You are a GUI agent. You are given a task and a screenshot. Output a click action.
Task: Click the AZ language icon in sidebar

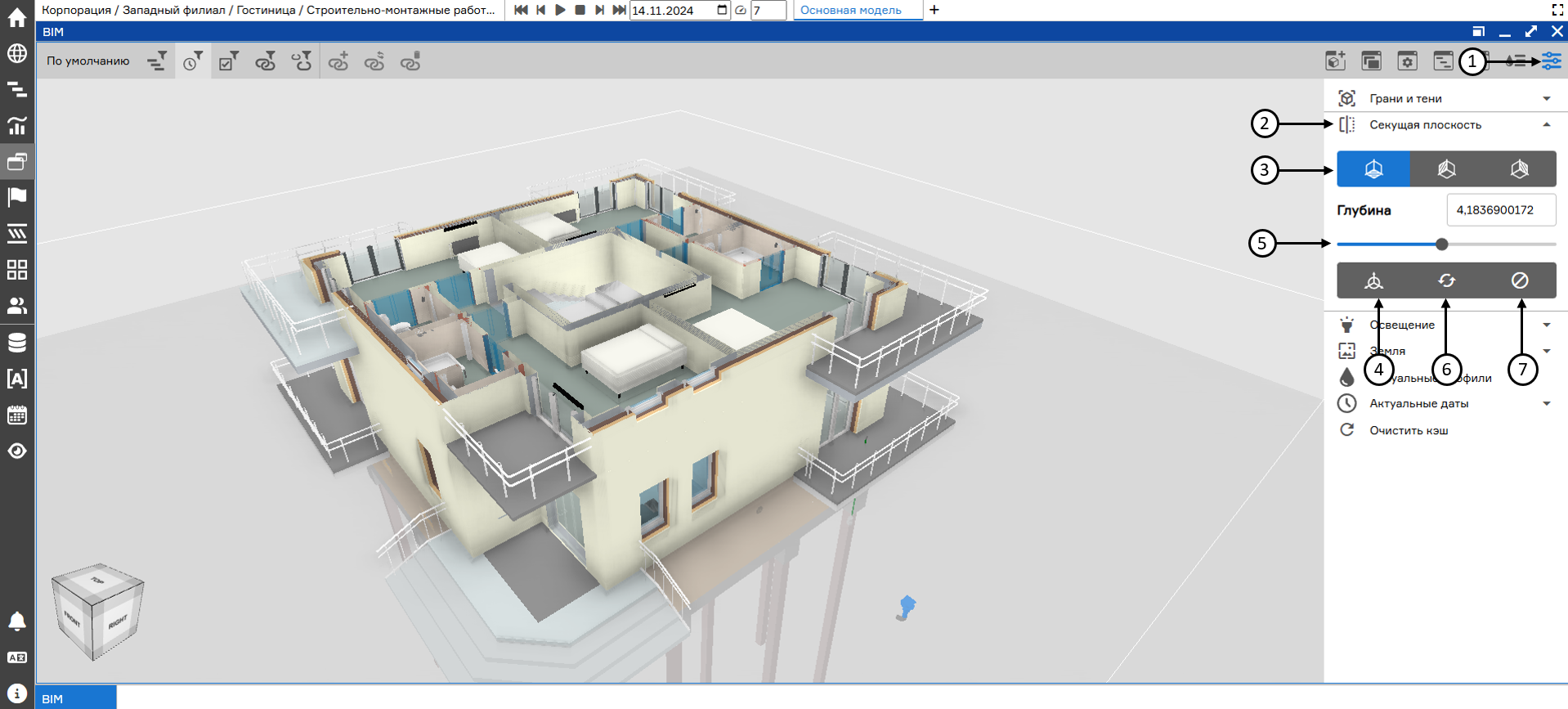pos(17,657)
